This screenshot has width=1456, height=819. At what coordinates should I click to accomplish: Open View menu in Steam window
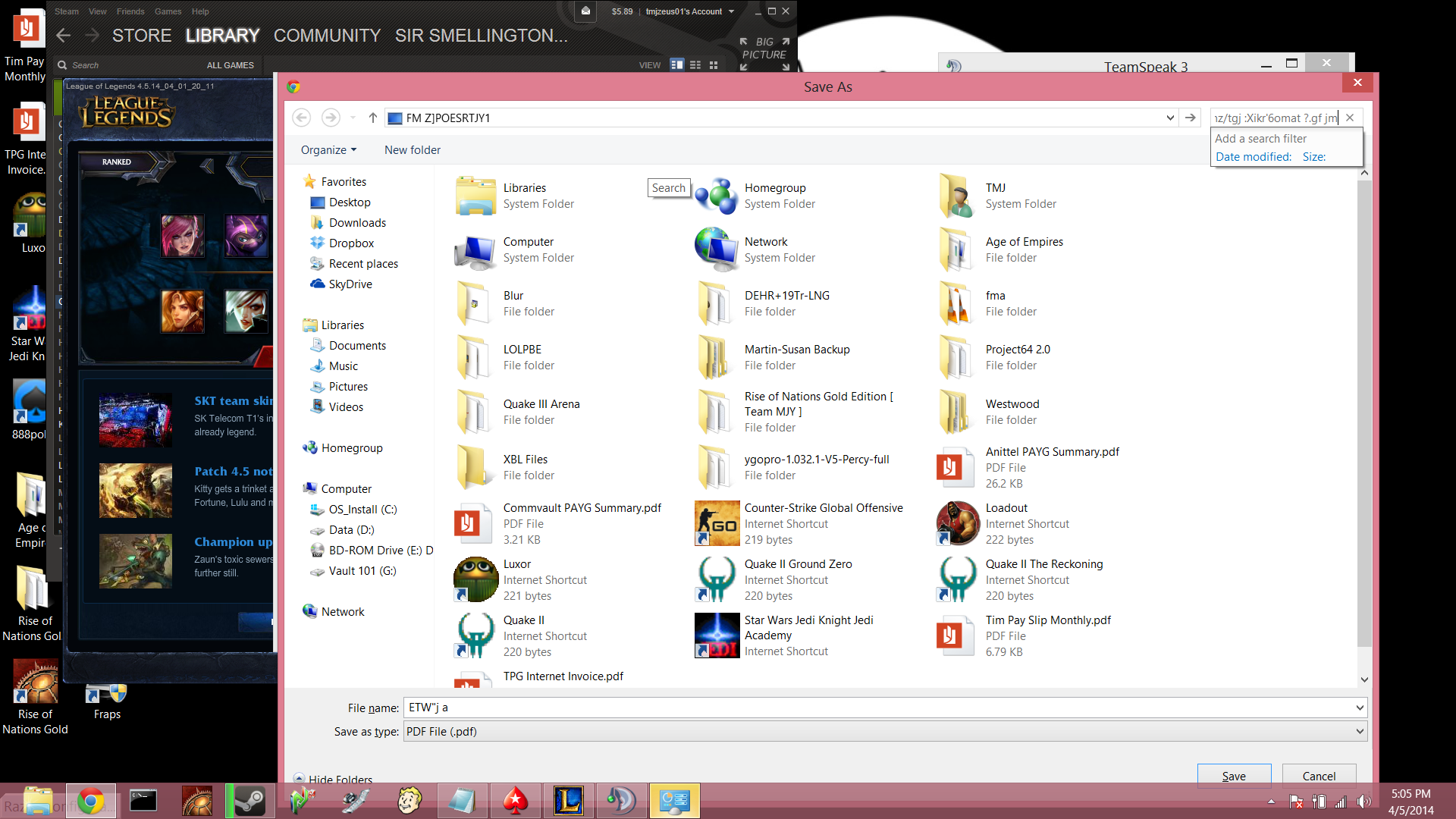pyautogui.click(x=98, y=11)
